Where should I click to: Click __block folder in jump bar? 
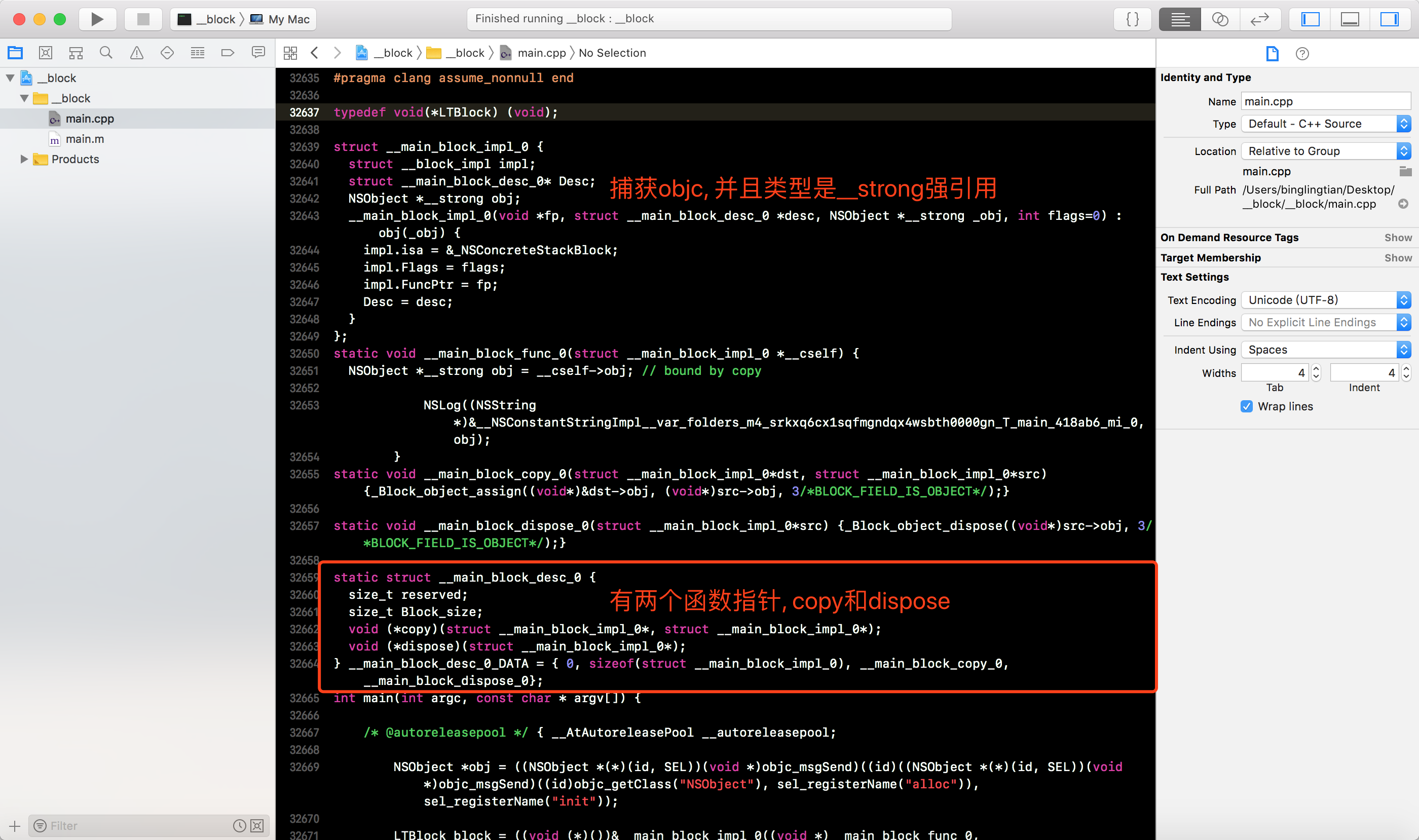(456, 53)
